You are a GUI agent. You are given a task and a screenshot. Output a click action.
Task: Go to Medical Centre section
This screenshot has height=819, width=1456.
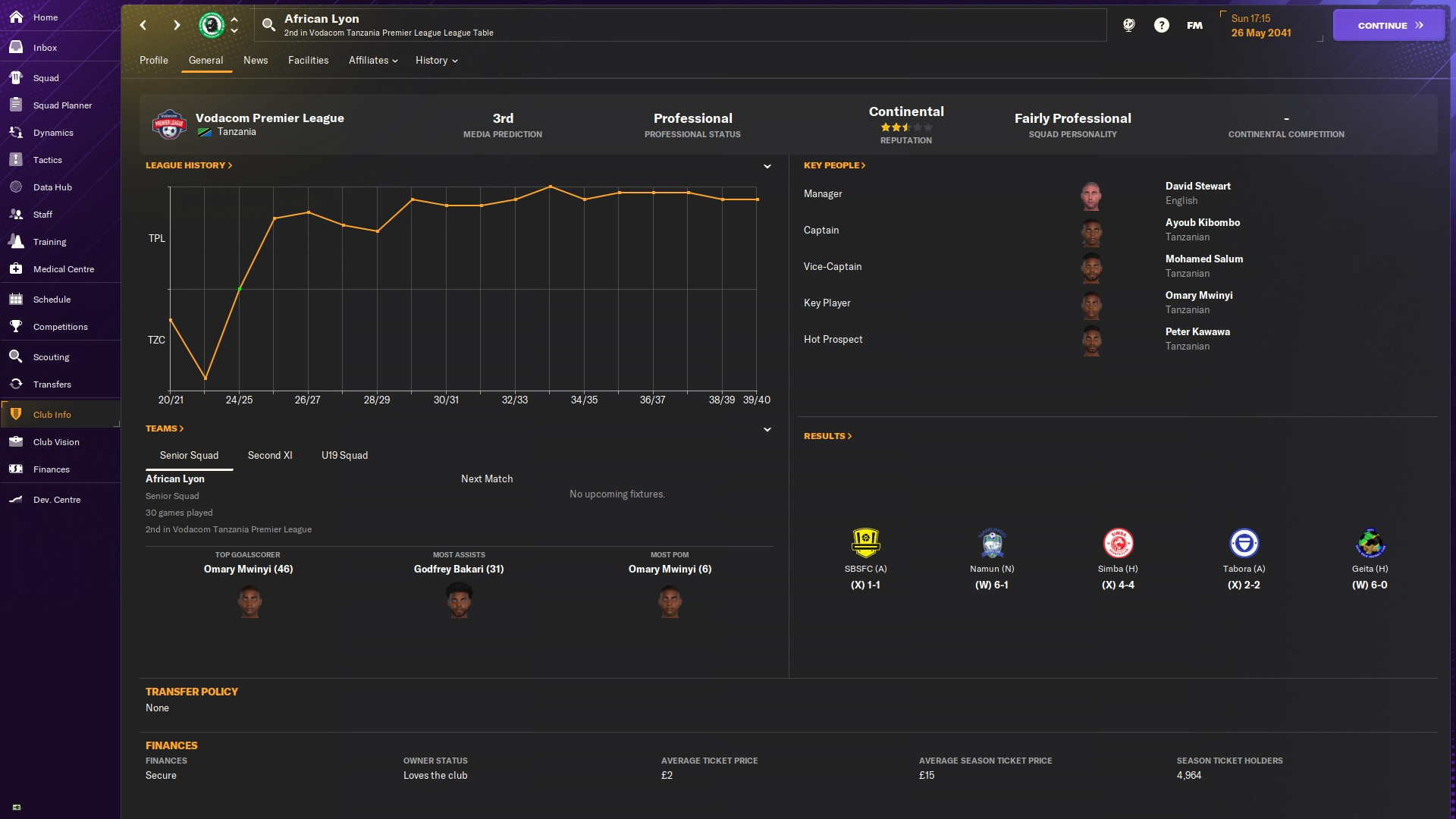(63, 269)
